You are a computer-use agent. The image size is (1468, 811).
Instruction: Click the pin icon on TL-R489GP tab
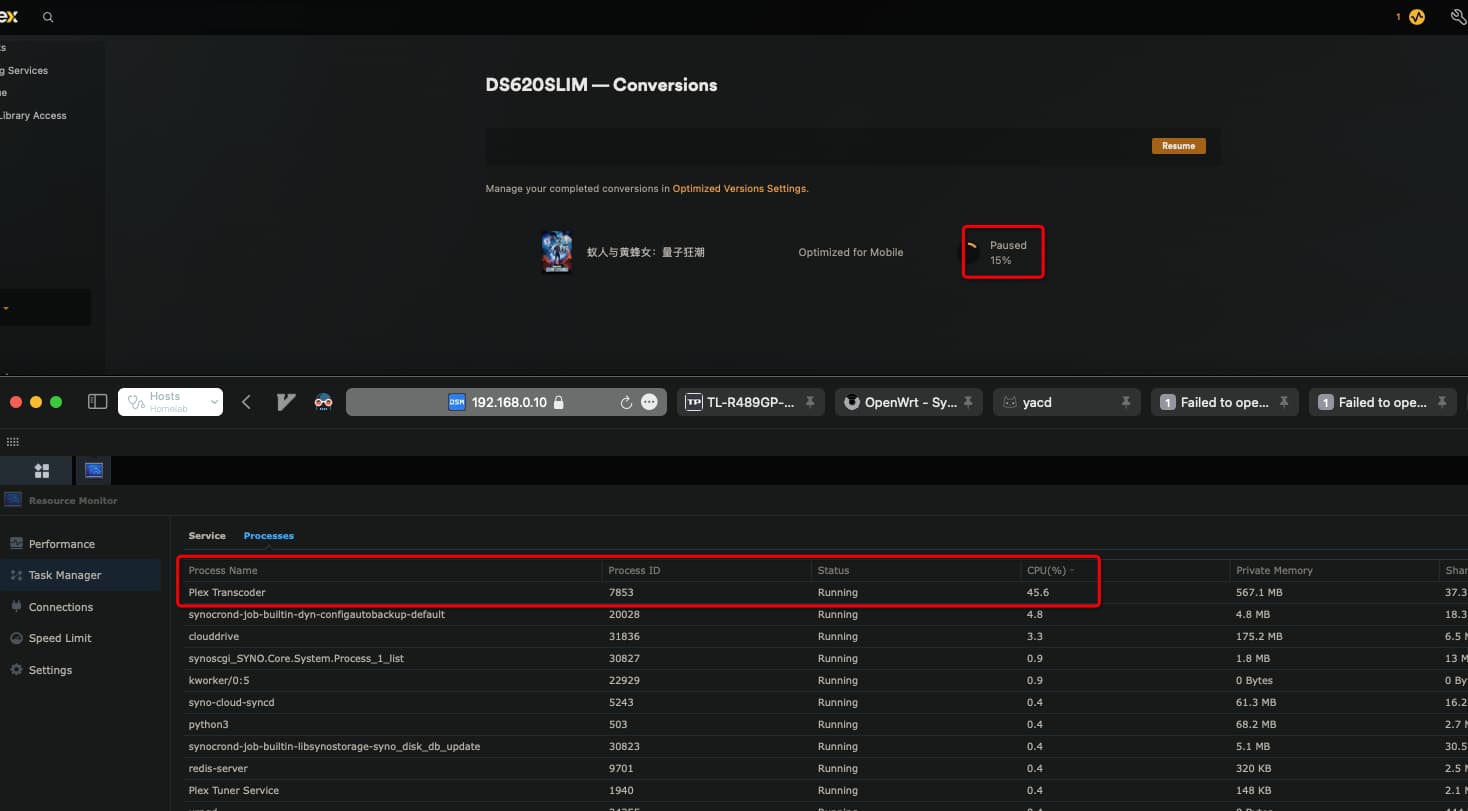809,402
